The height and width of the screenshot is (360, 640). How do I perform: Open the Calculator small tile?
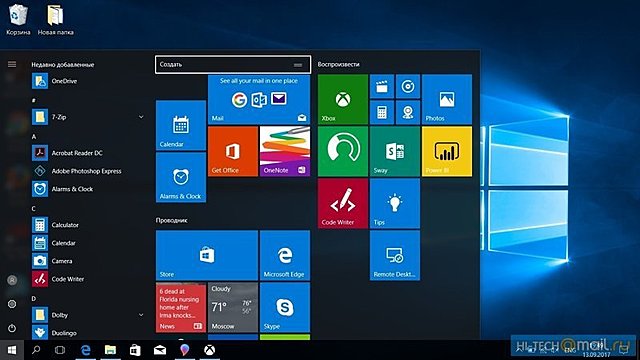[382, 112]
